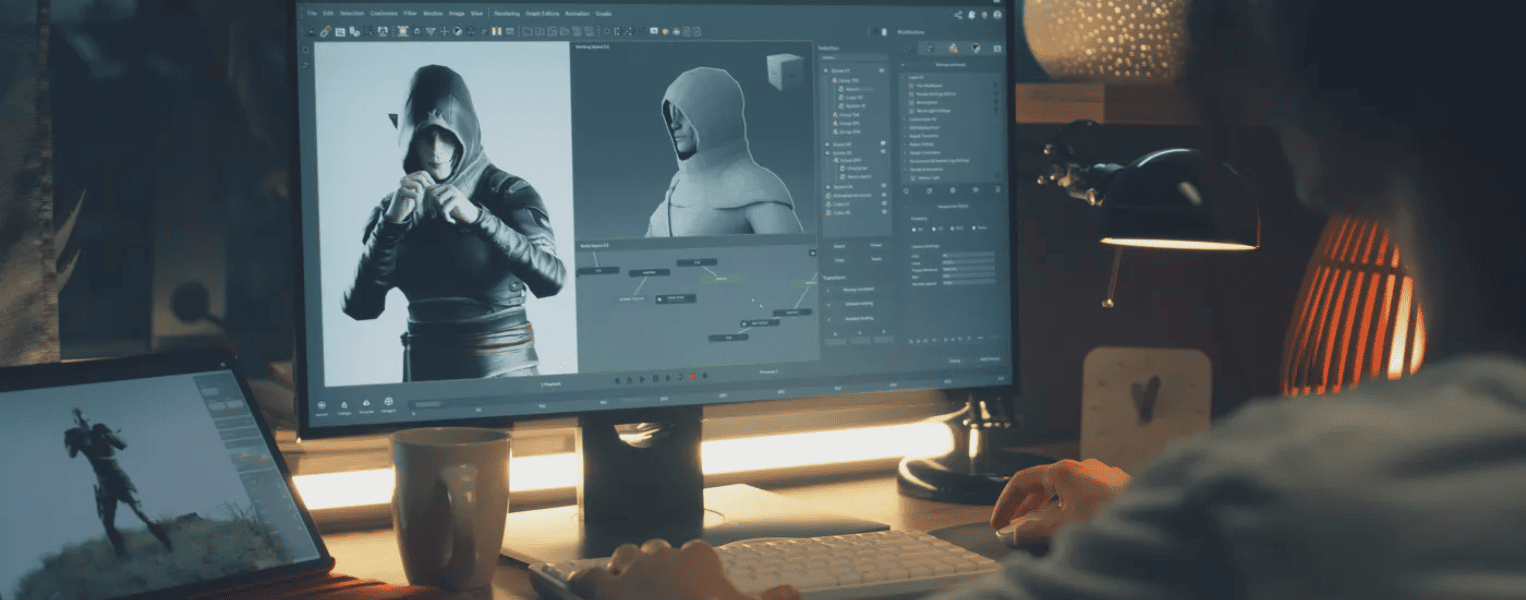Expand the Transform section's first row

click(829, 291)
